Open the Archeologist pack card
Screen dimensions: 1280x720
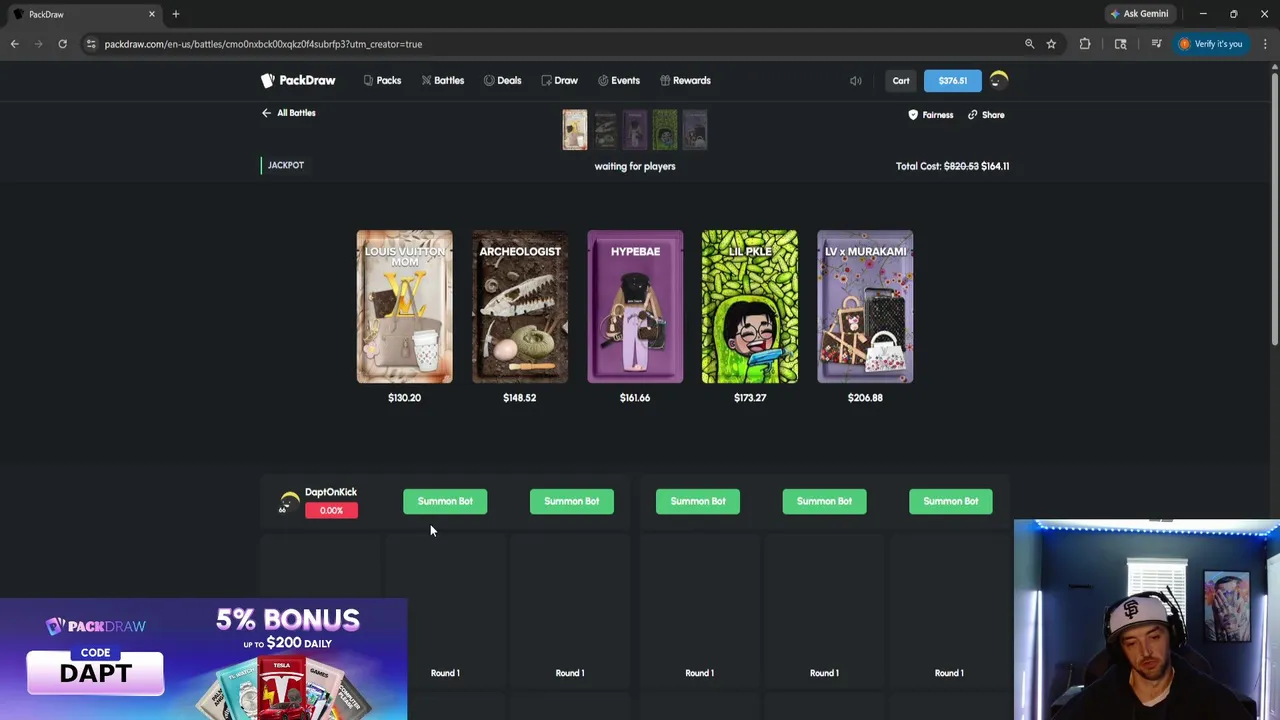520,307
